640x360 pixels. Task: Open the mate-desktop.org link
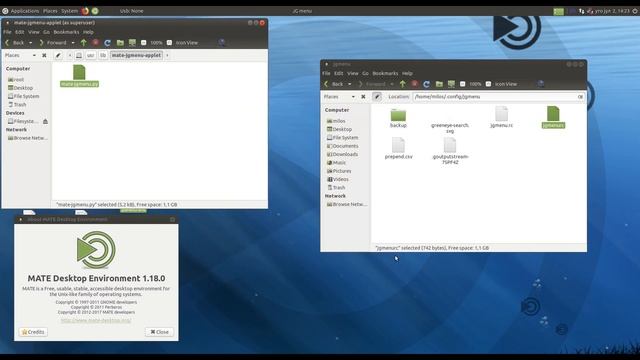[96, 320]
